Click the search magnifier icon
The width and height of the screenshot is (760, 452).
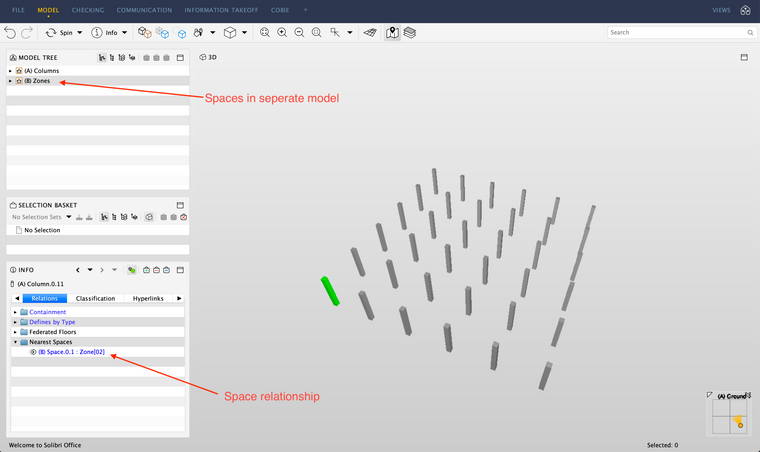point(750,32)
